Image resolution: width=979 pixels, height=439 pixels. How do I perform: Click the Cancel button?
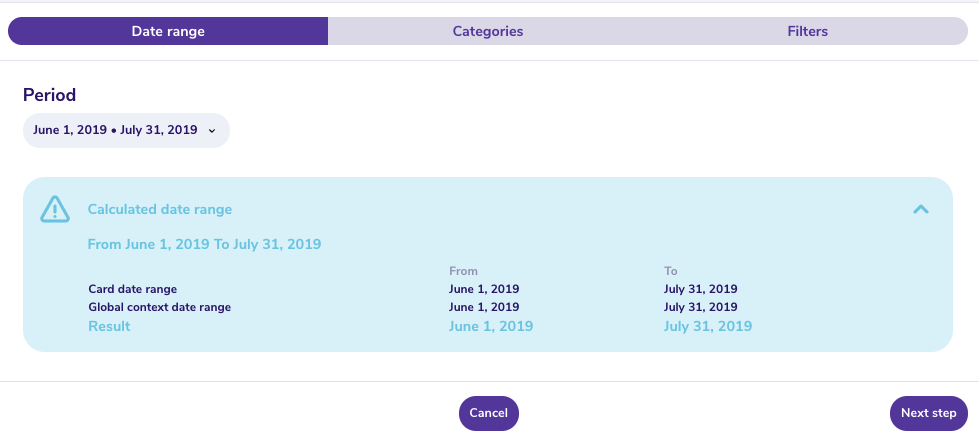489,413
